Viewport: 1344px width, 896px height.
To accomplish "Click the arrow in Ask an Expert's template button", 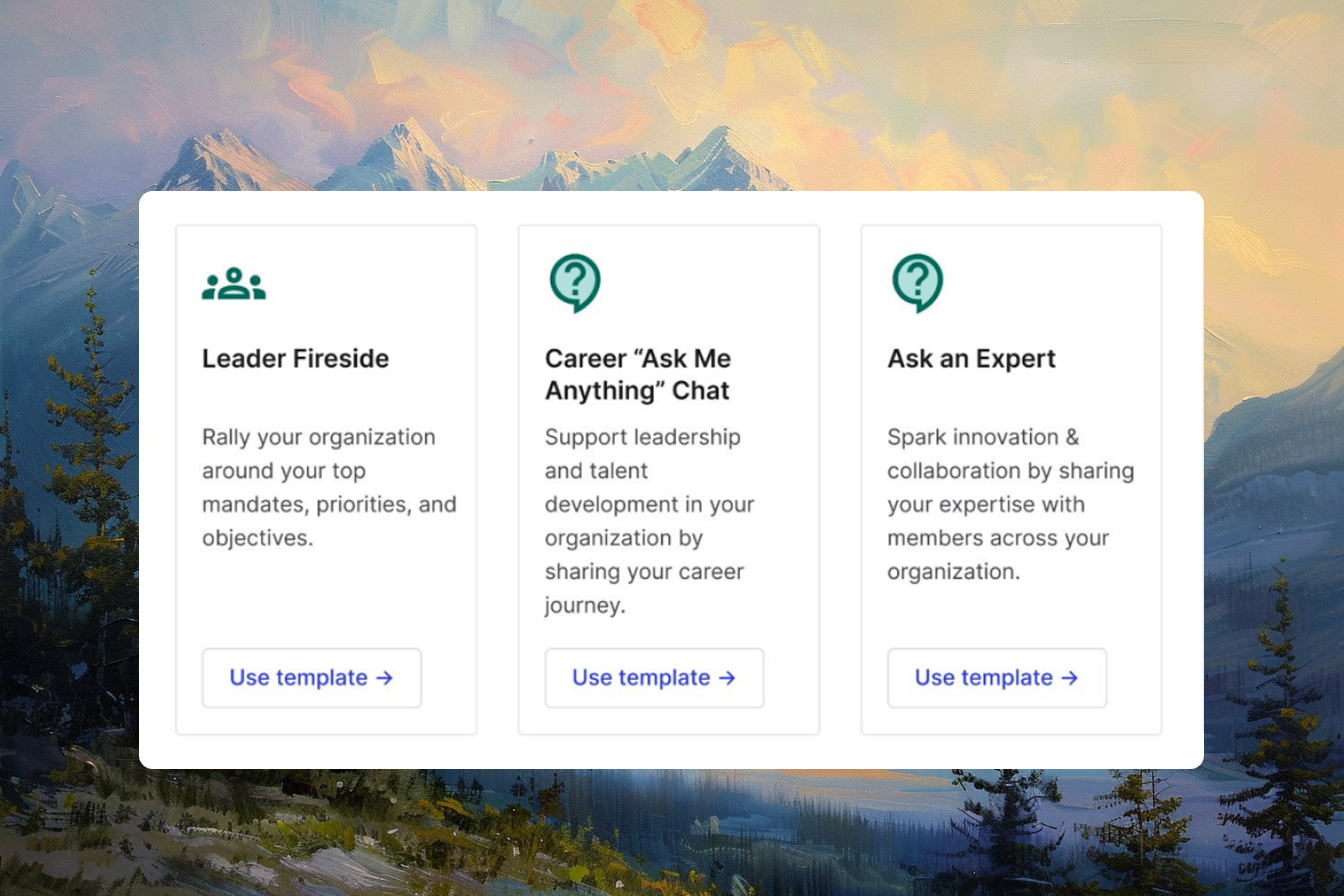I will (x=1069, y=678).
